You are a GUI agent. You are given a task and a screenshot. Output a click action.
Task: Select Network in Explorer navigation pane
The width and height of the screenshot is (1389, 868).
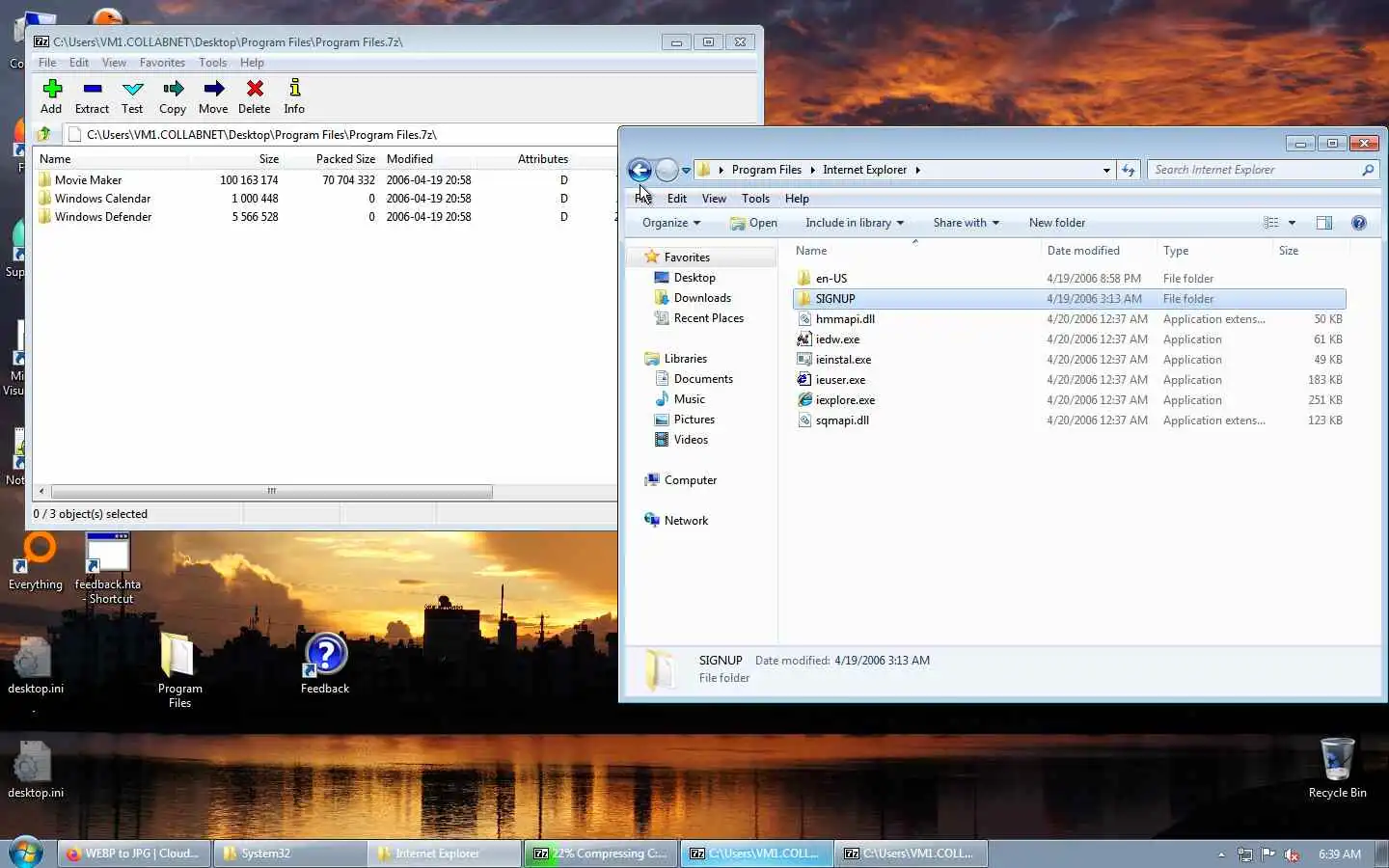coord(686,521)
